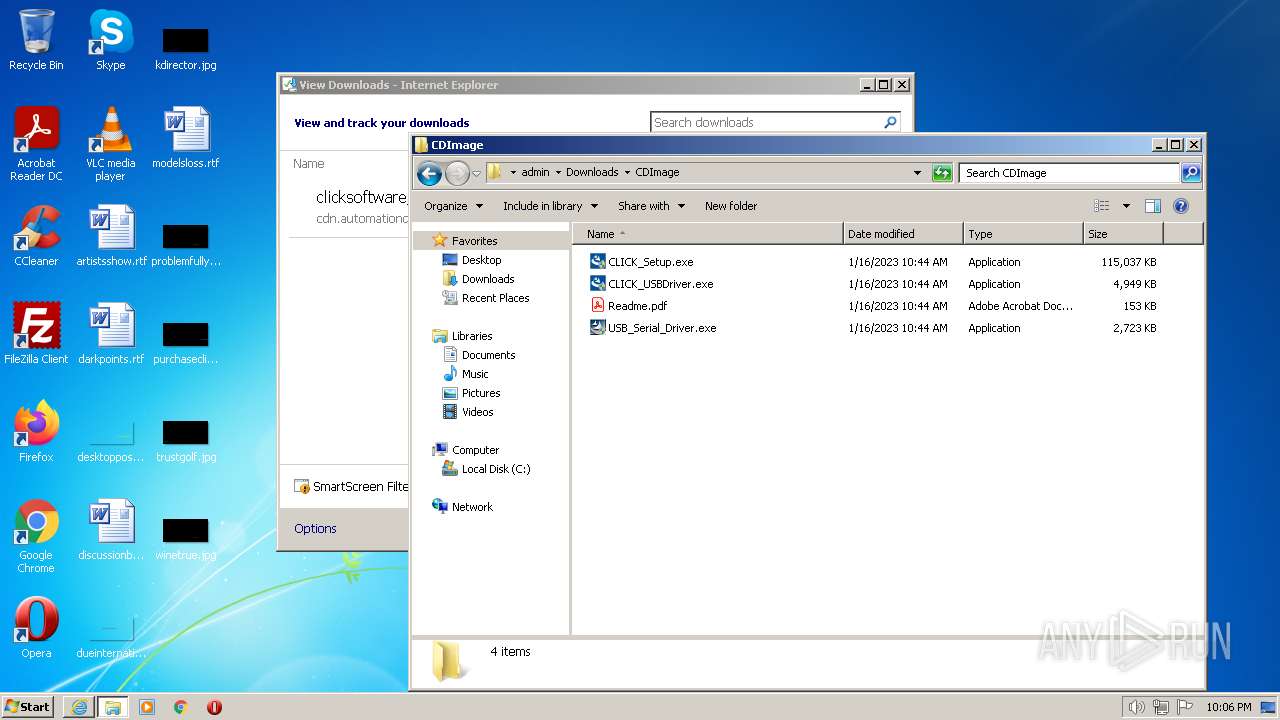Sort files by Type column header
The height and width of the screenshot is (720, 1280).
tap(1023, 234)
